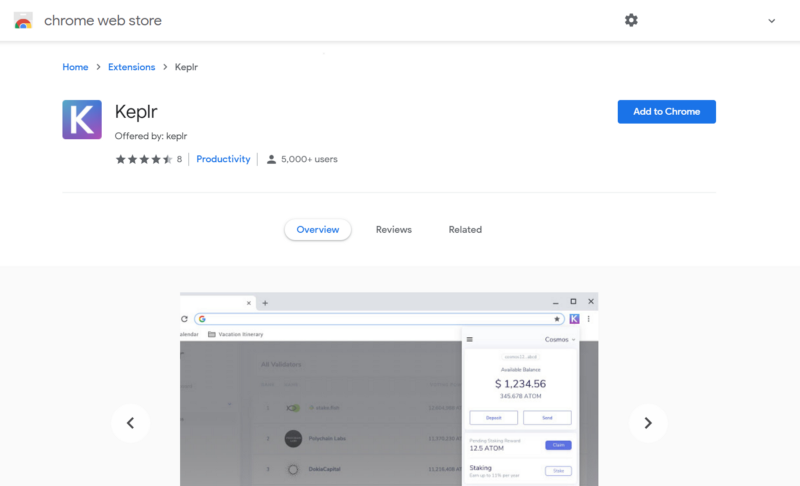Click the breadcrumb 'Keplr' text
Viewport: 800px width, 486px height.
pos(186,67)
